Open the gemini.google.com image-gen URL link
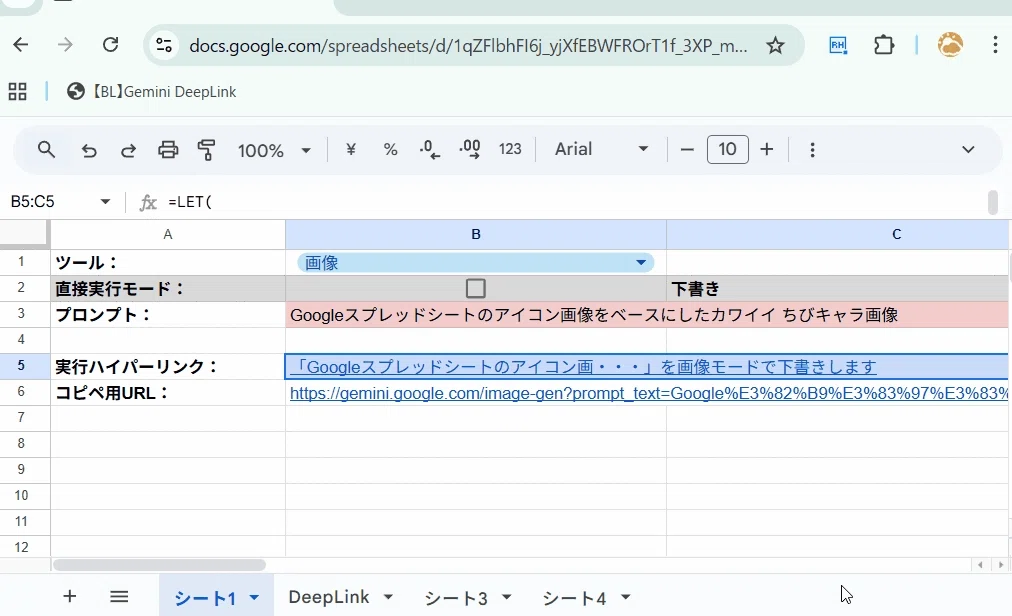1012x616 pixels. point(649,393)
